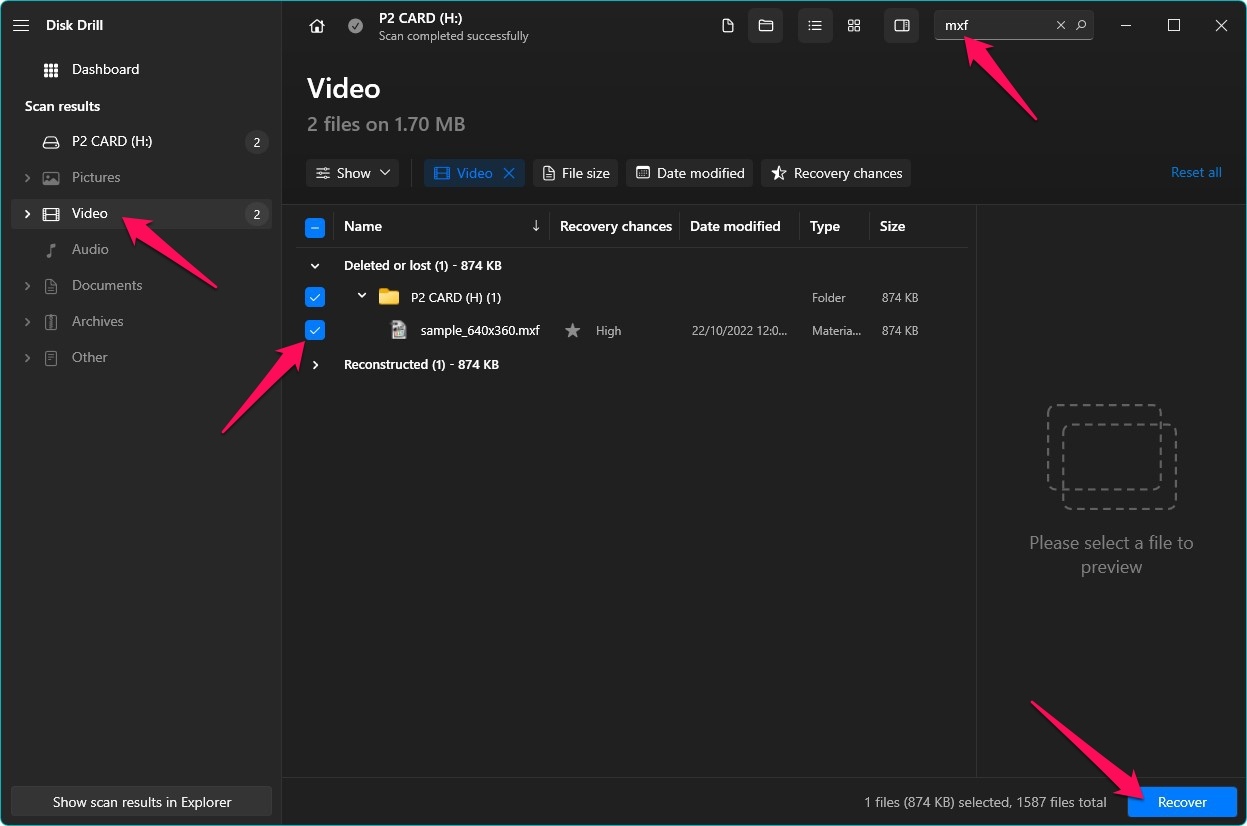Expand the Reconstructed group chevron

coord(315,365)
